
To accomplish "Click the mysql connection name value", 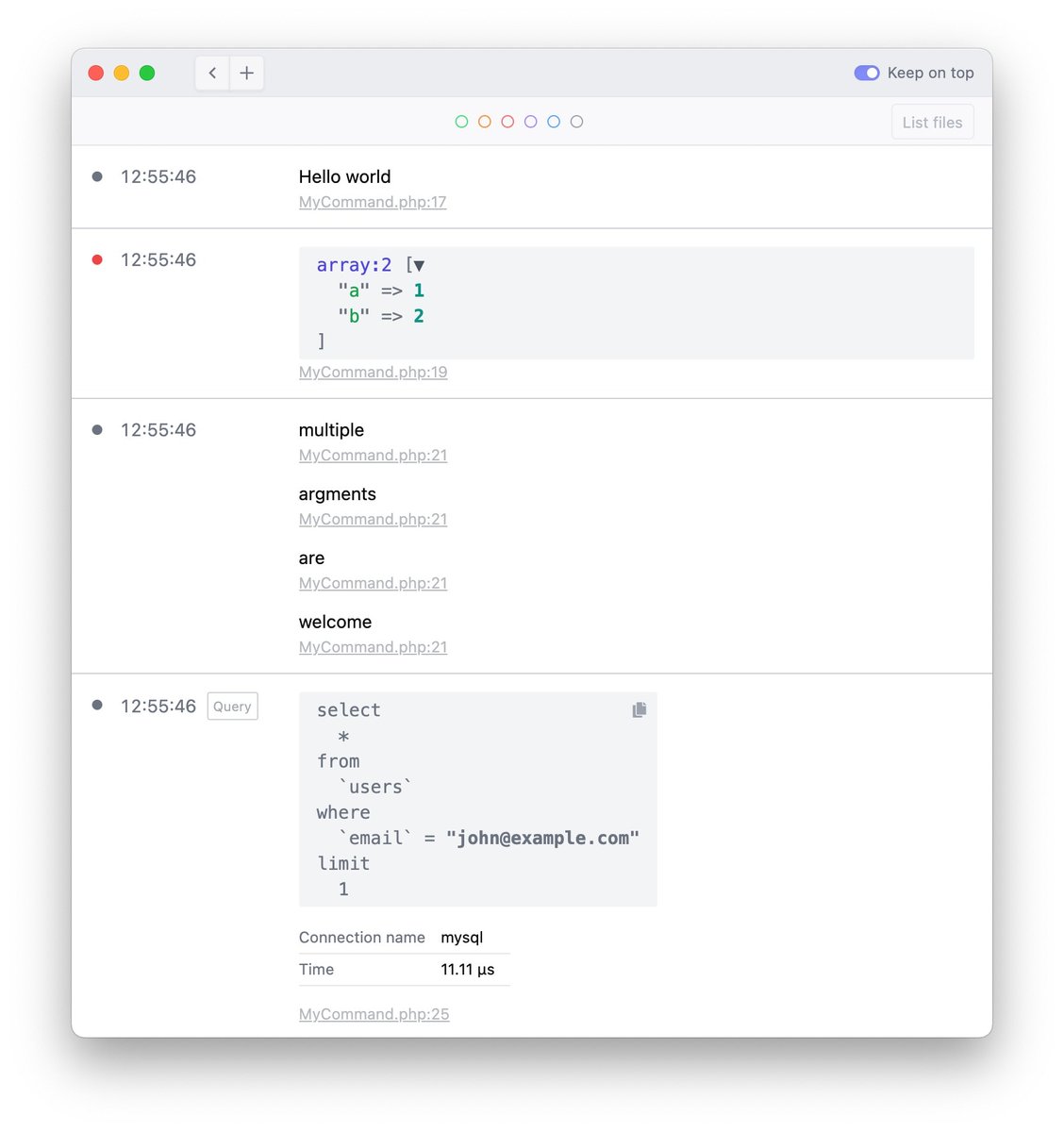I will [462, 938].
